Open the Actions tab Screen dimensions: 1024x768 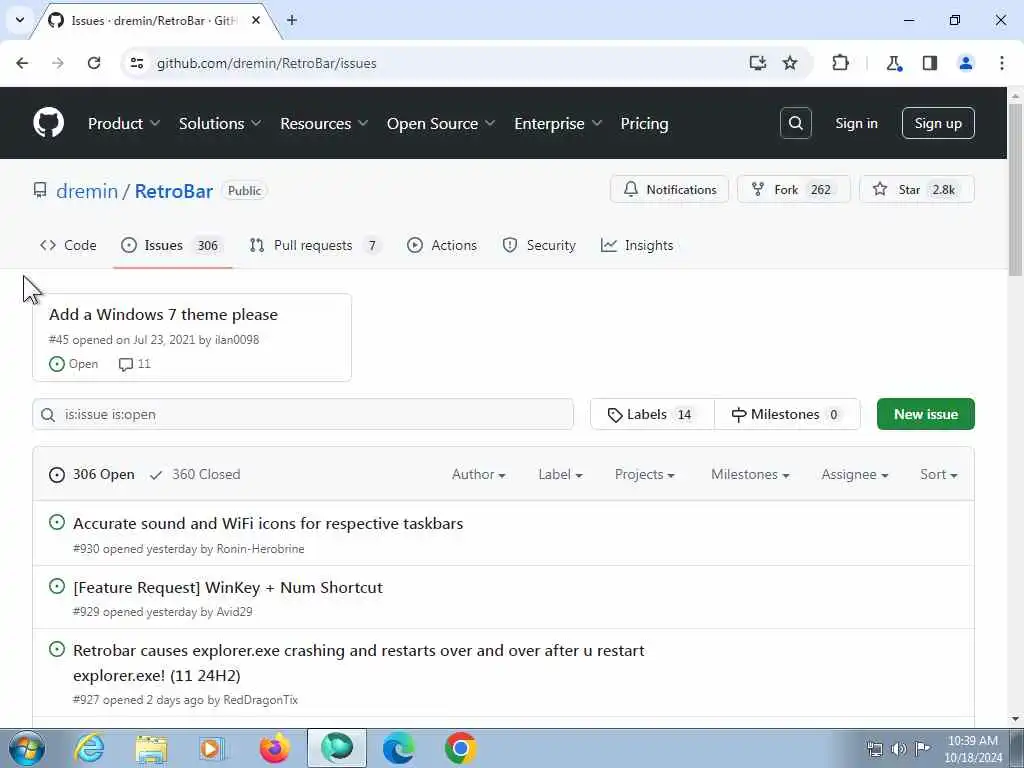click(442, 246)
